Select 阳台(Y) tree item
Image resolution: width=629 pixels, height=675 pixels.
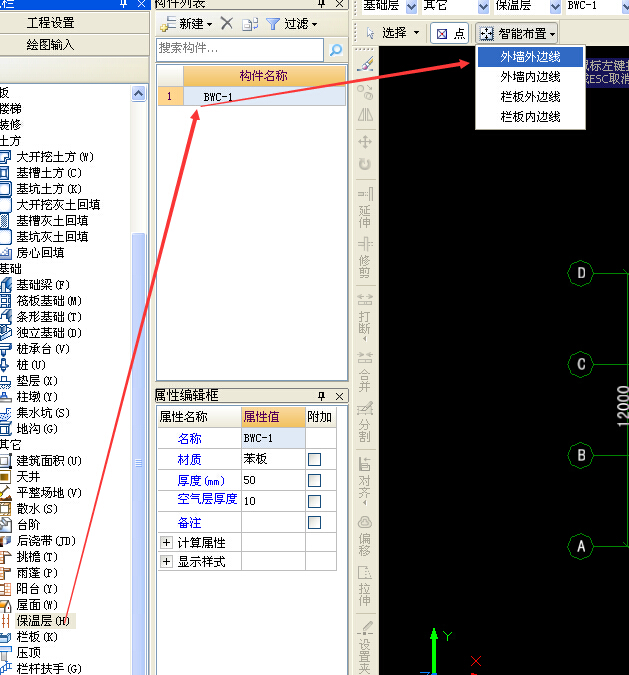point(37,588)
